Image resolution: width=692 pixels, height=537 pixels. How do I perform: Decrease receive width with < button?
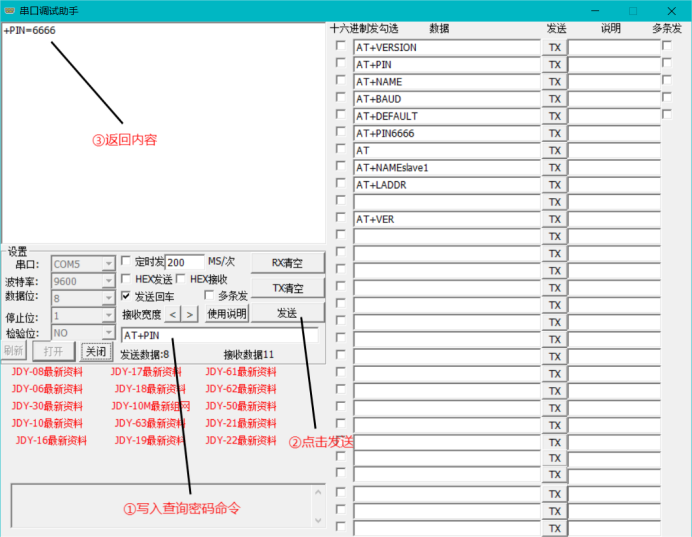pos(173,315)
